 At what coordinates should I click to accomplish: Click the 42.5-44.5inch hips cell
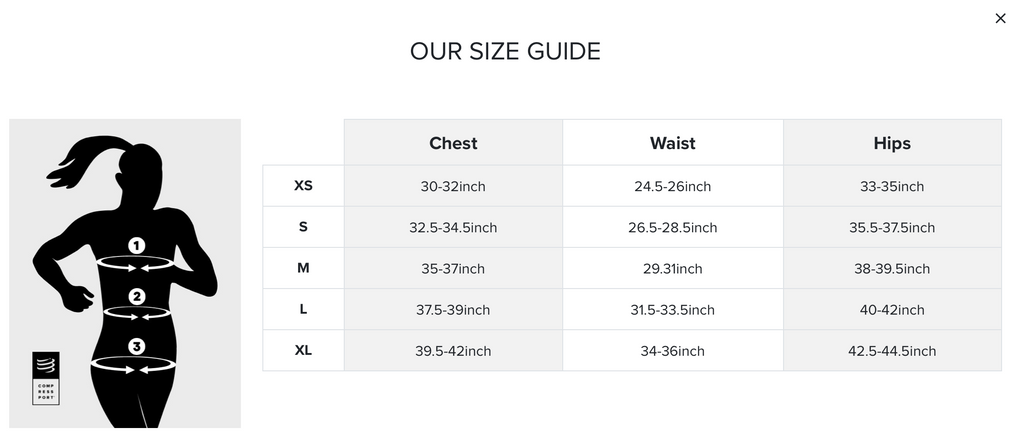pyautogui.click(x=892, y=351)
